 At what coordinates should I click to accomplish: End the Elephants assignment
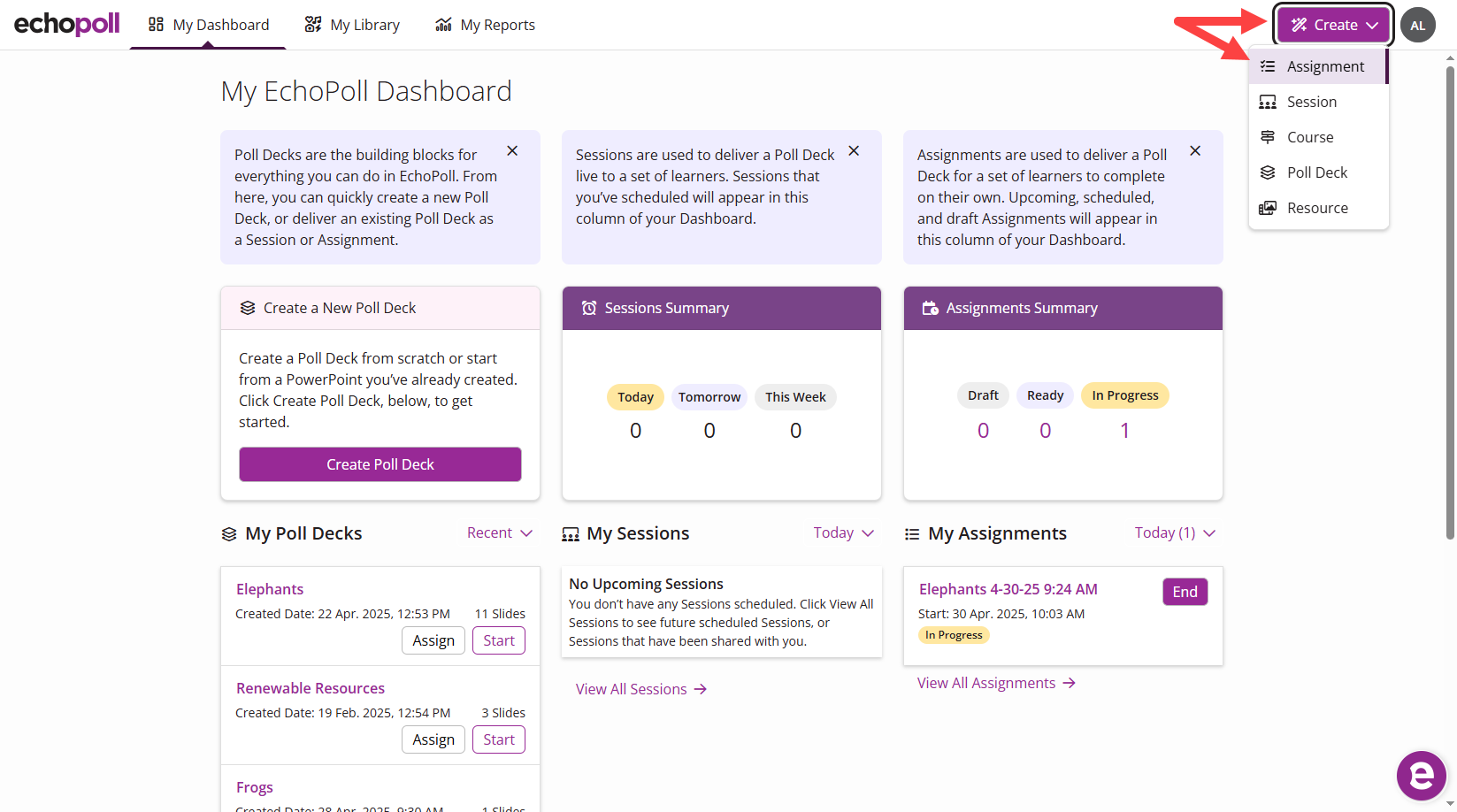[x=1185, y=592]
